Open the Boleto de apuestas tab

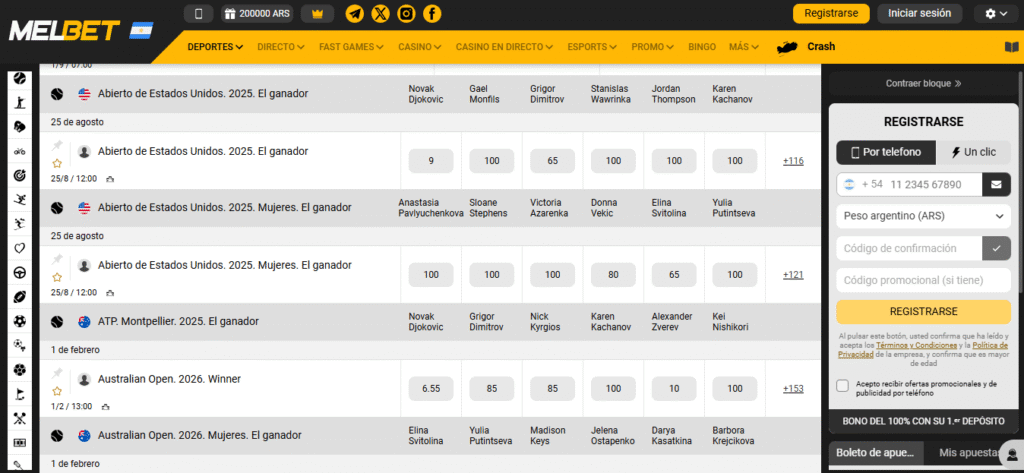point(876,452)
